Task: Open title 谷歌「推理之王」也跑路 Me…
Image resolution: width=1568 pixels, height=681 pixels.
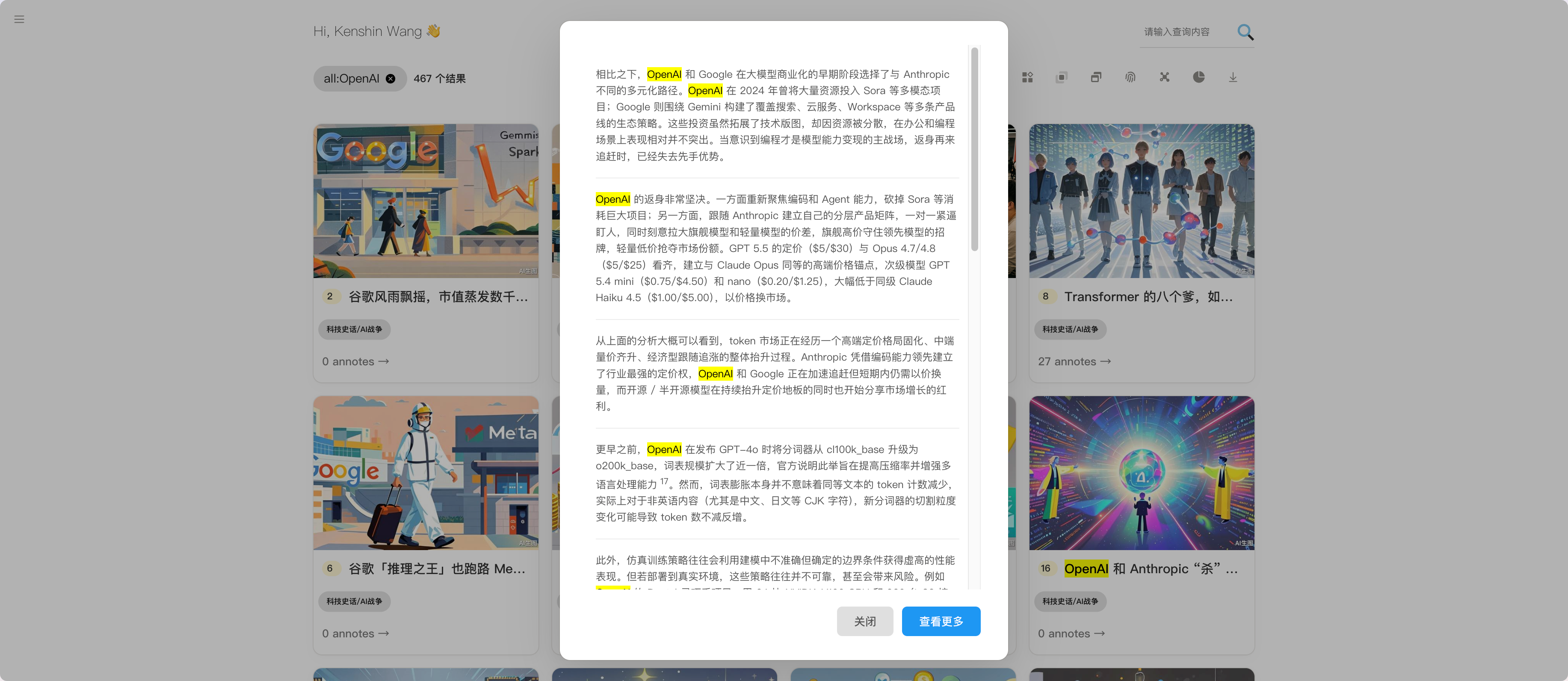Action: pos(436,568)
